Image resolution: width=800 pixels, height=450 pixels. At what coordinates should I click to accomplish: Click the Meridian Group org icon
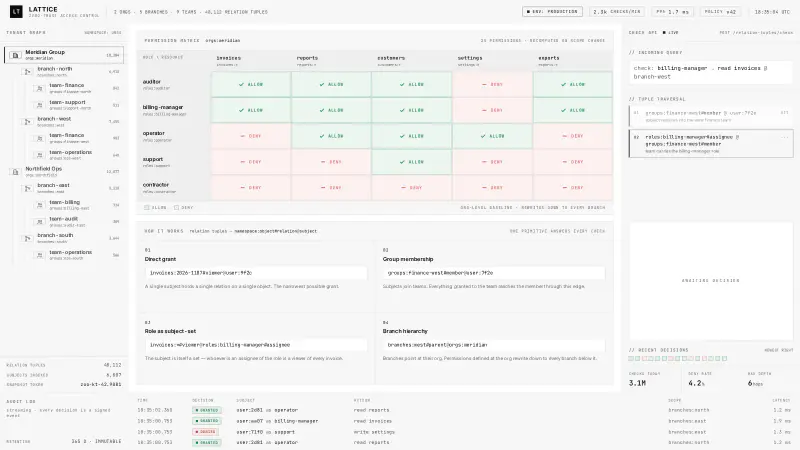tap(15, 55)
